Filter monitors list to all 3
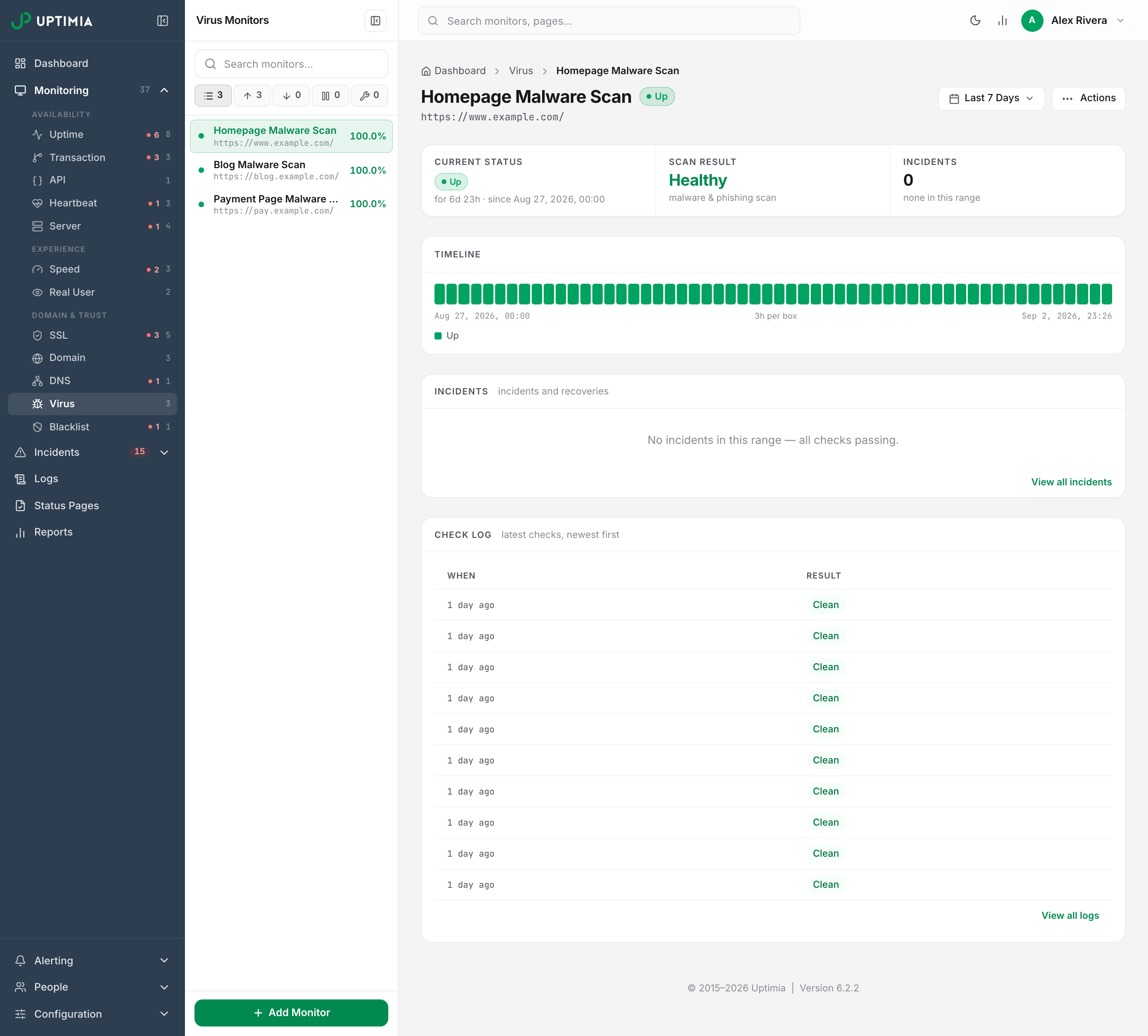This screenshot has height=1036, width=1148. 213,96
